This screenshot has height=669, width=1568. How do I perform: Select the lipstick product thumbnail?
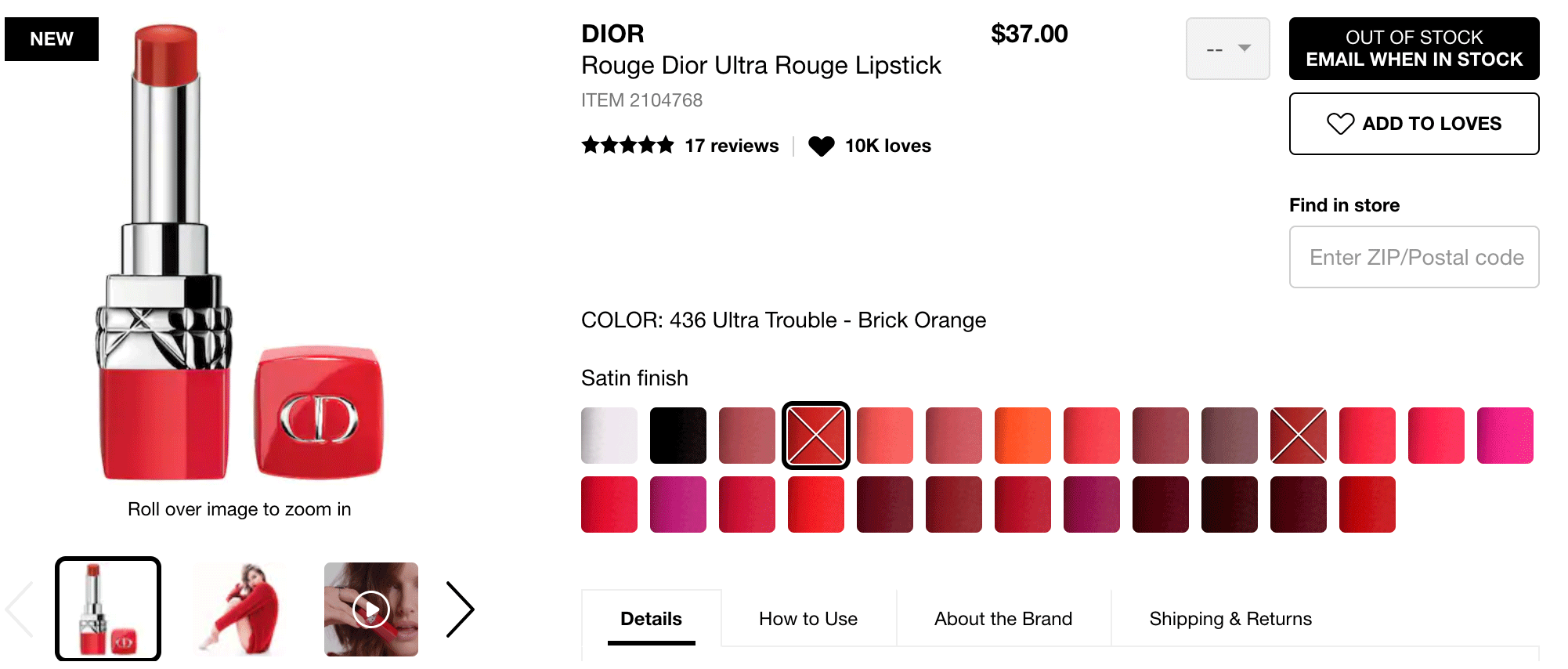coord(108,609)
